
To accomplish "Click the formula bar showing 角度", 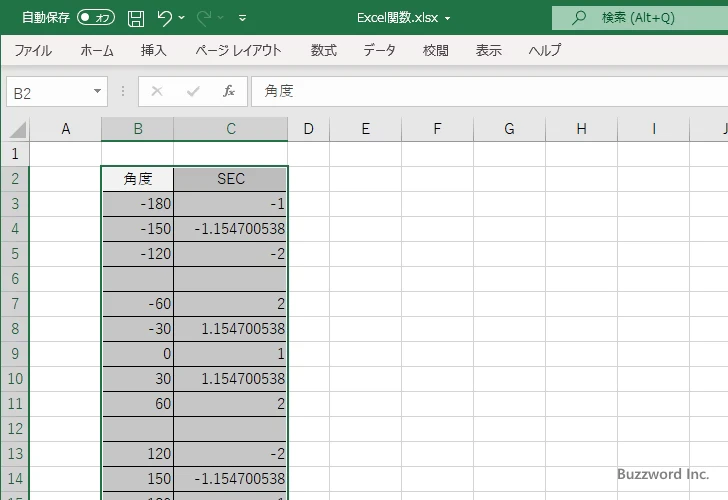I will (489, 91).
